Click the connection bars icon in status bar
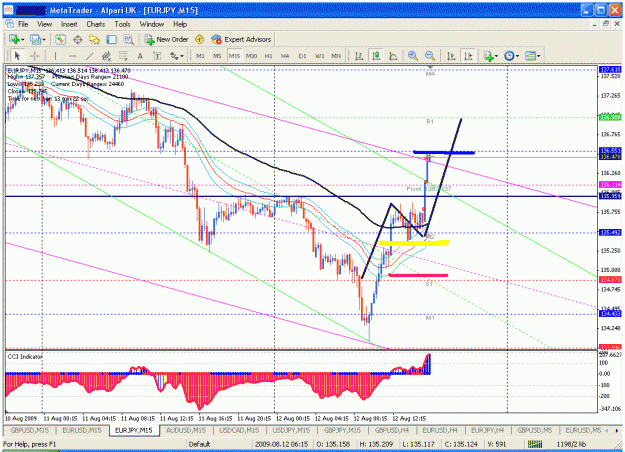The height and width of the screenshot is (452, 625). pos(535,444)
